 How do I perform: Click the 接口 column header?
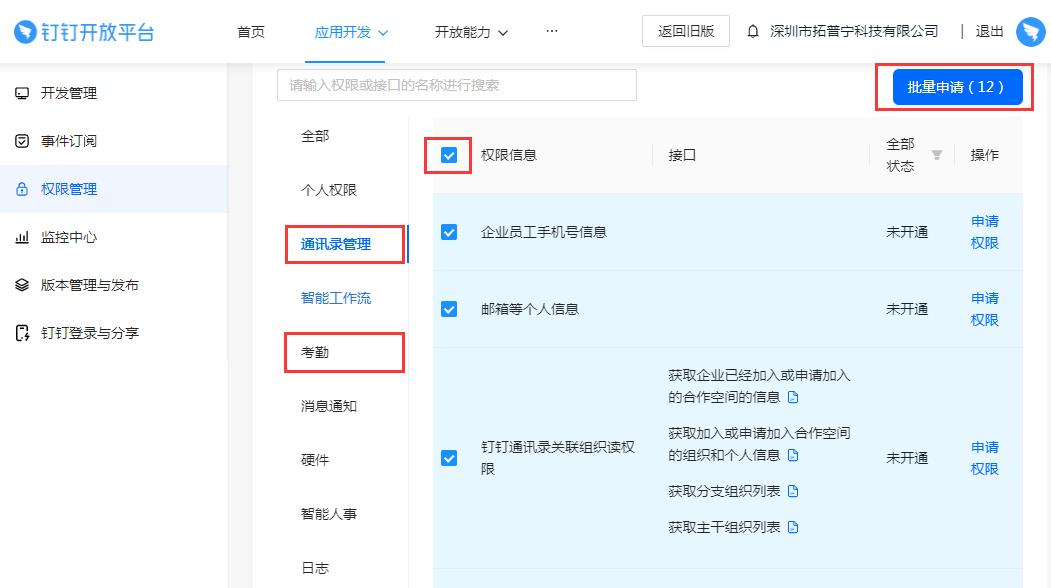(x=682, y=156)
